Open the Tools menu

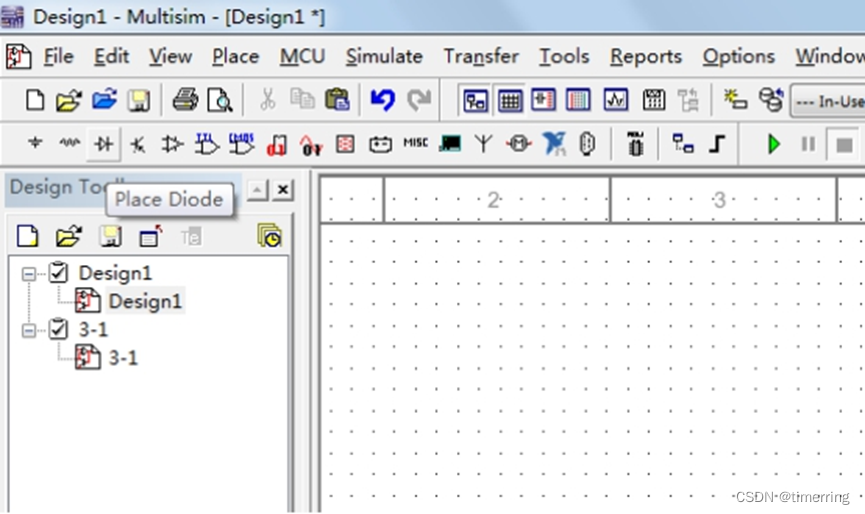(x=564, y=56)
